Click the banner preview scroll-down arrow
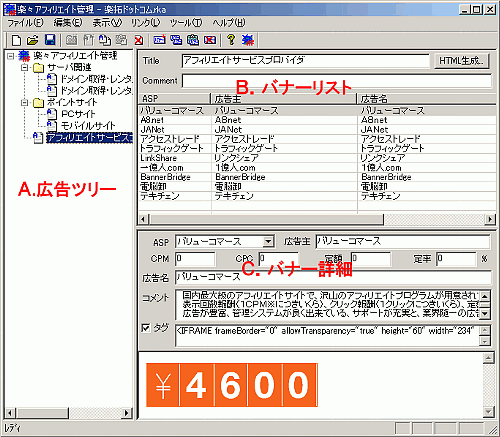This screenshot has height=437, width=500. pos(488,412)
